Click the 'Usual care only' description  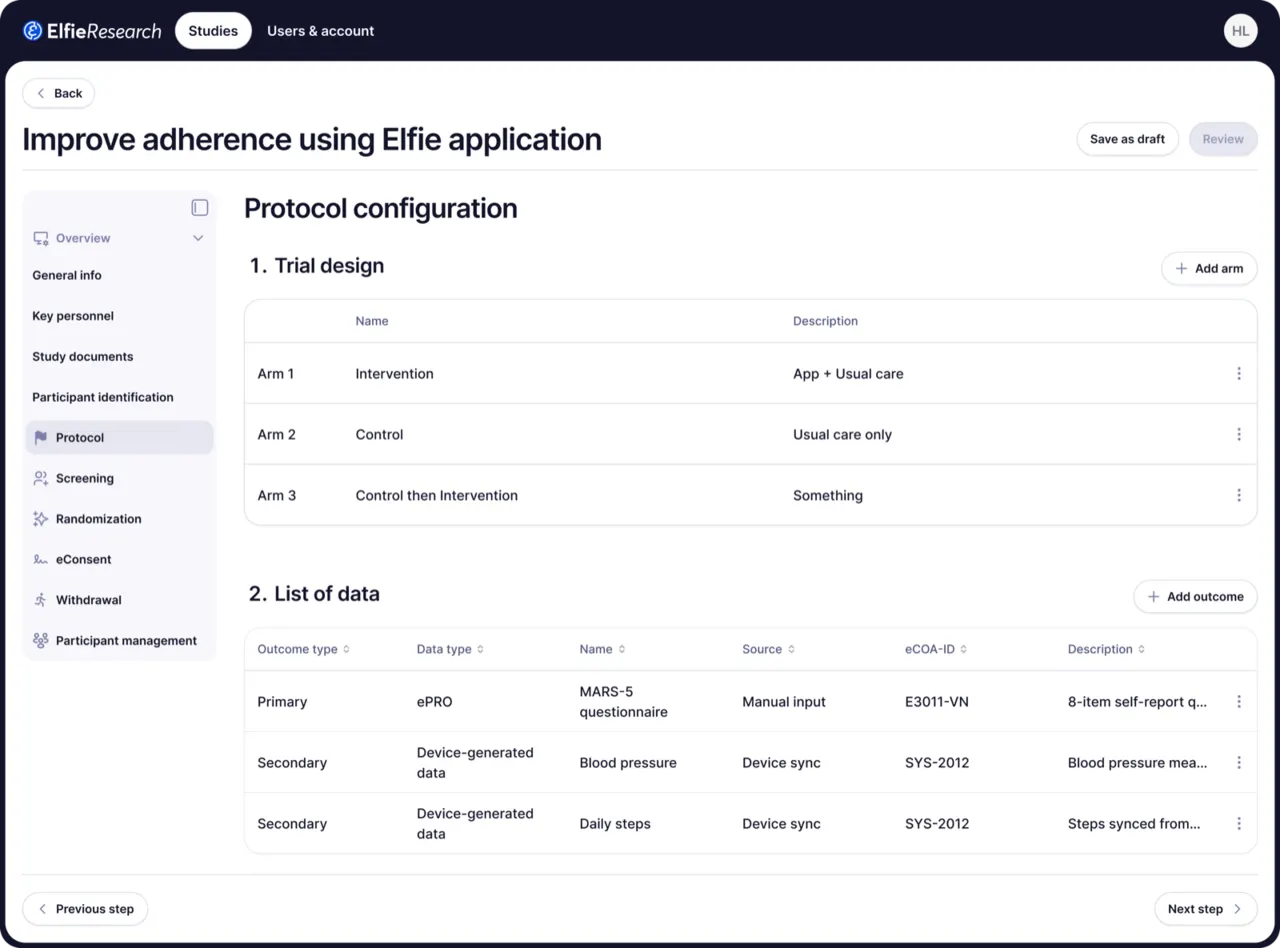pyautogui.click(x=842, y=435)
